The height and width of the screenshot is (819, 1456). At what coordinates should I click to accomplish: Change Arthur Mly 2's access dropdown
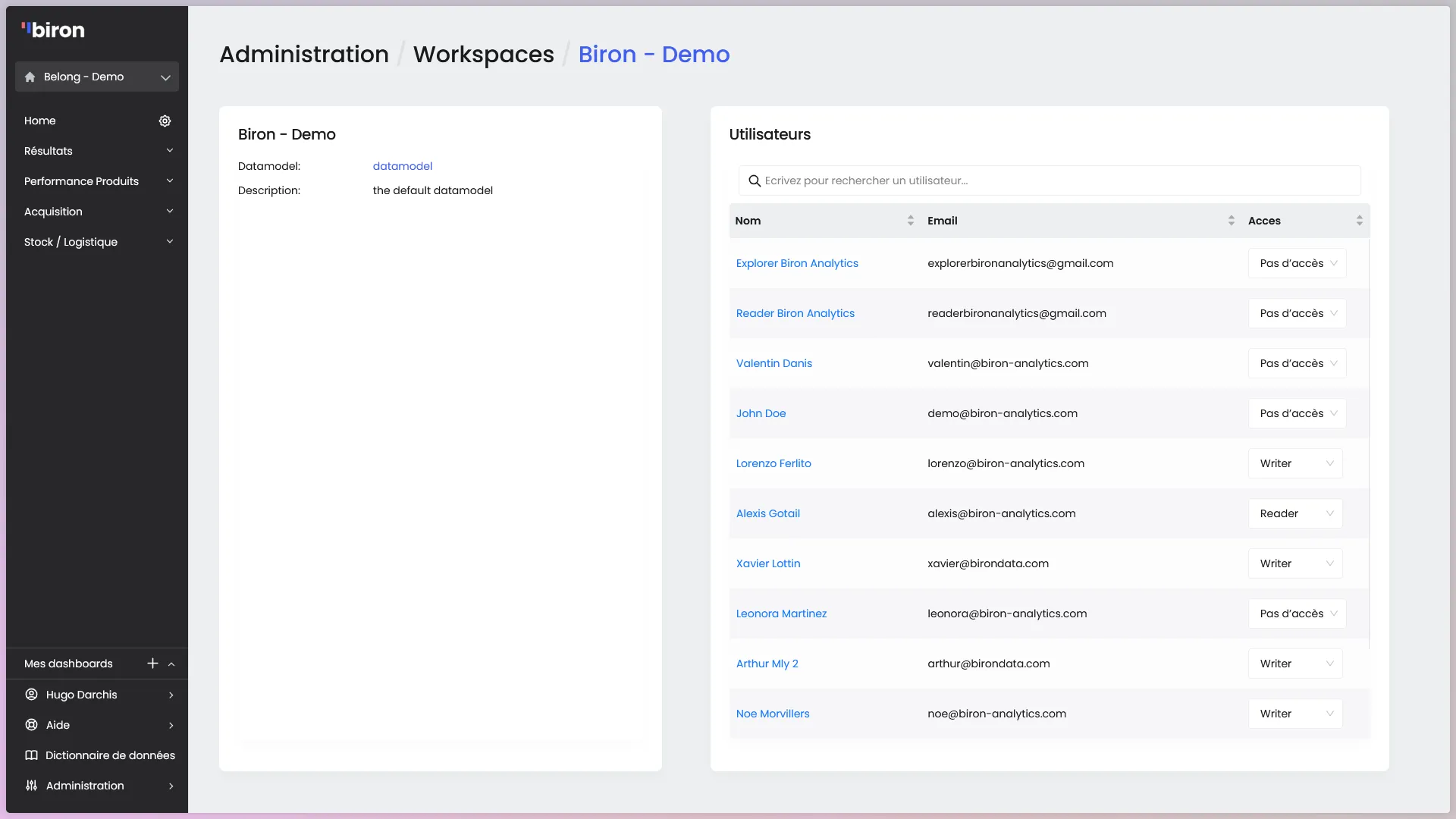click(1295, 664)
